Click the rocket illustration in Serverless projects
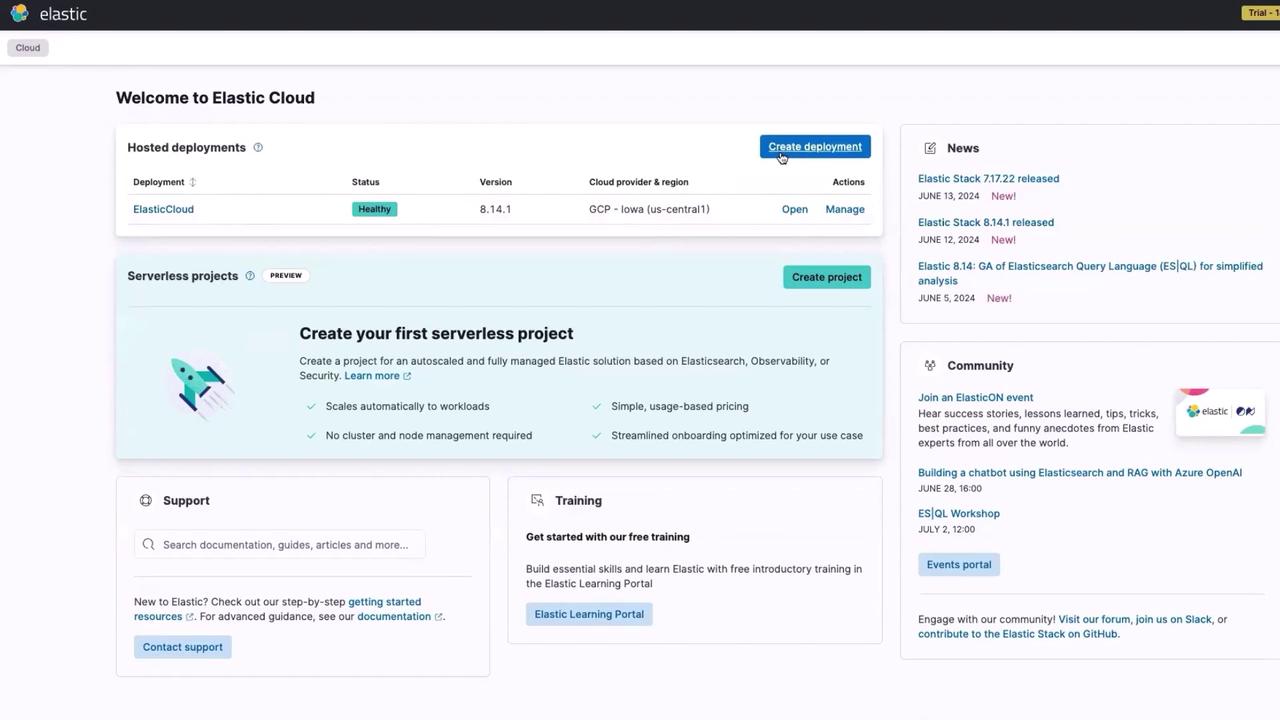1280x720 pixels. 201,385
